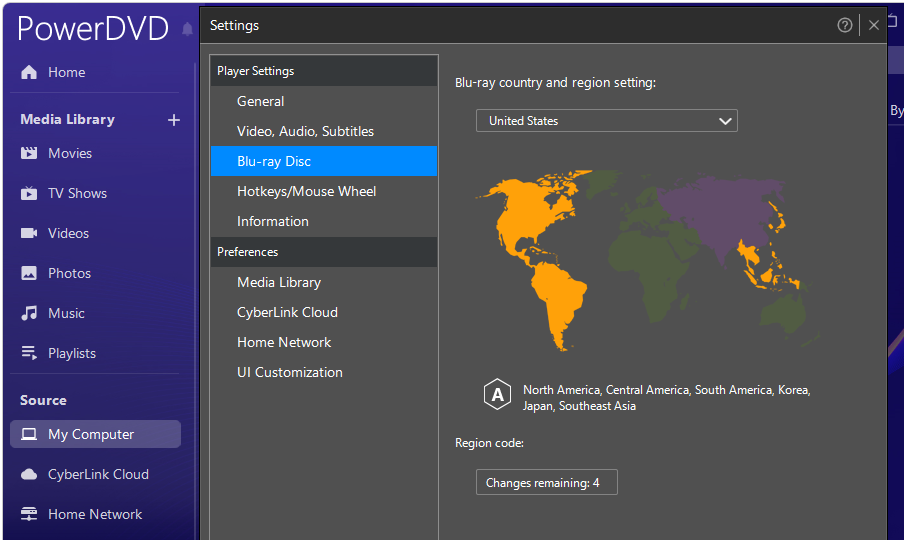Click the Music note icon
The height and width of the screenshot is (540, 904).
click(29, 313)
